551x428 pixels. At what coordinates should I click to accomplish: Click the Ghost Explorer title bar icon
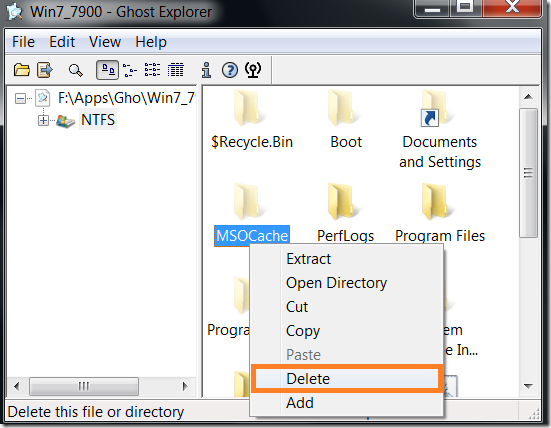pos(15,11)
